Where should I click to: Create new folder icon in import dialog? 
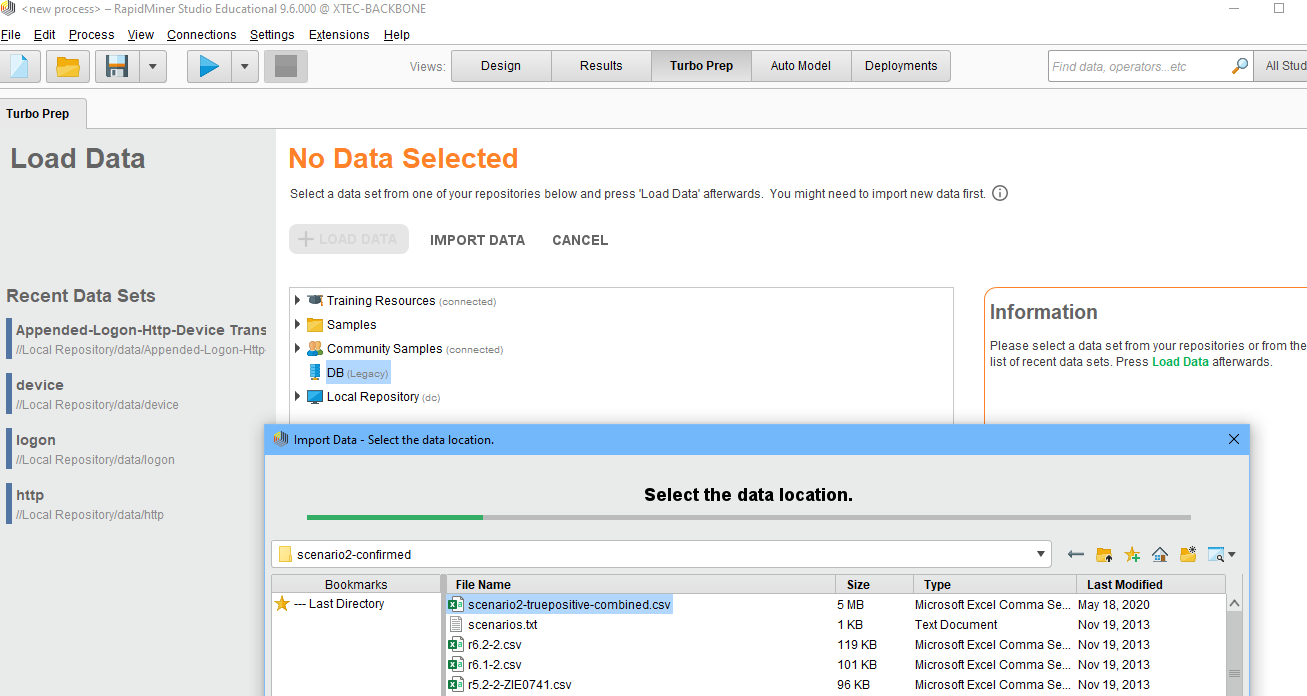coord(1188,554)
